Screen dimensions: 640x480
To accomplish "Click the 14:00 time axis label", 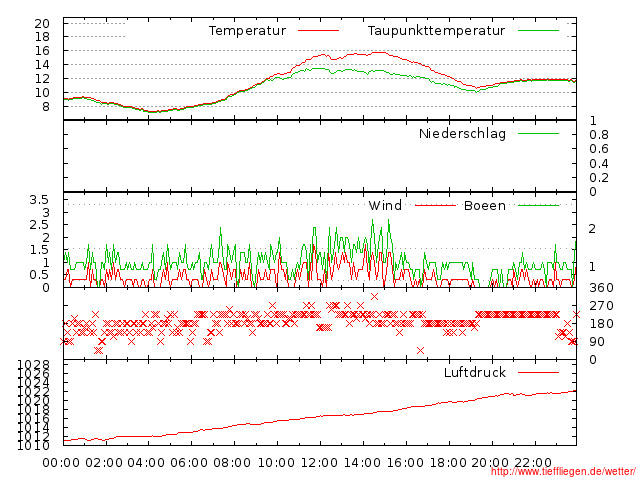I will click(362, 463).
